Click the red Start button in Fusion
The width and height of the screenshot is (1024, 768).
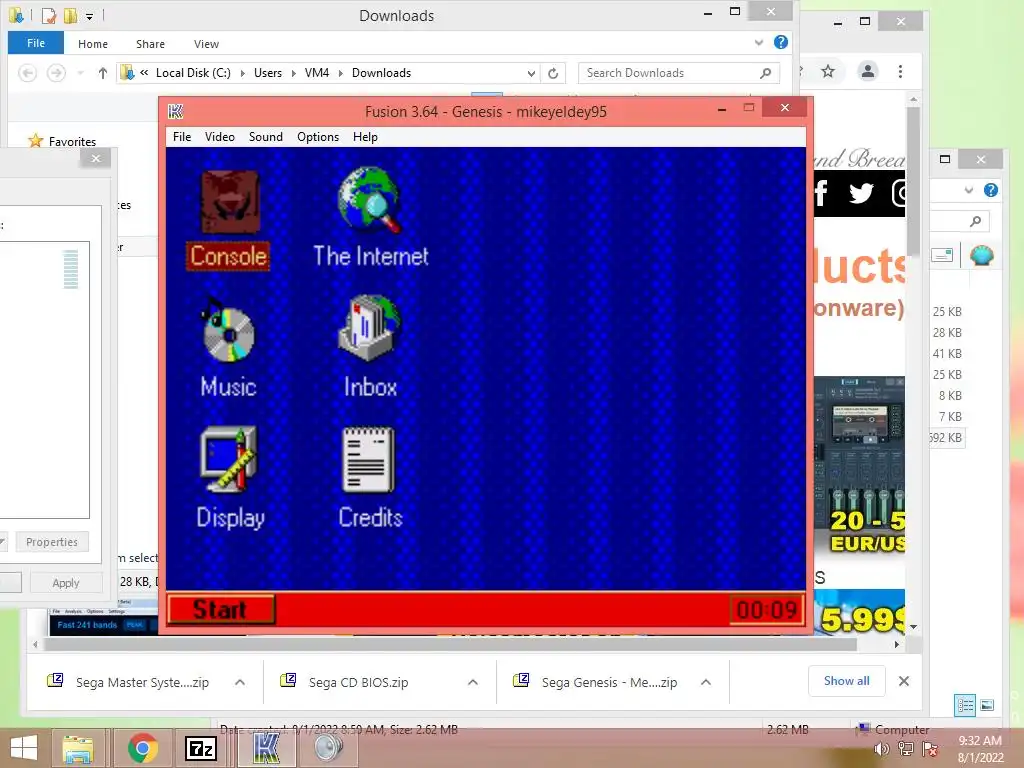[221, 609]
